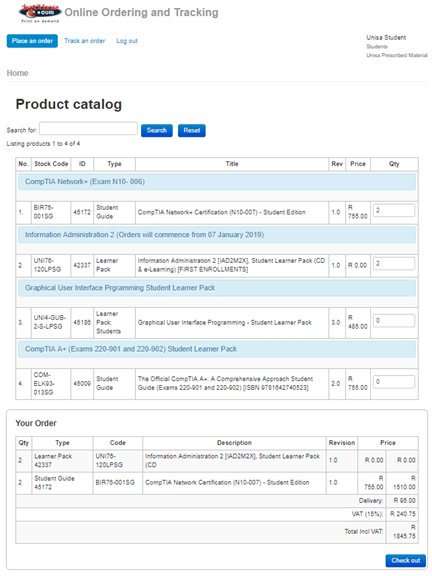Click Student Guide 45172 in Your Order
The height and width of the screenshot is (576, 432).
[x=54, y=483]
